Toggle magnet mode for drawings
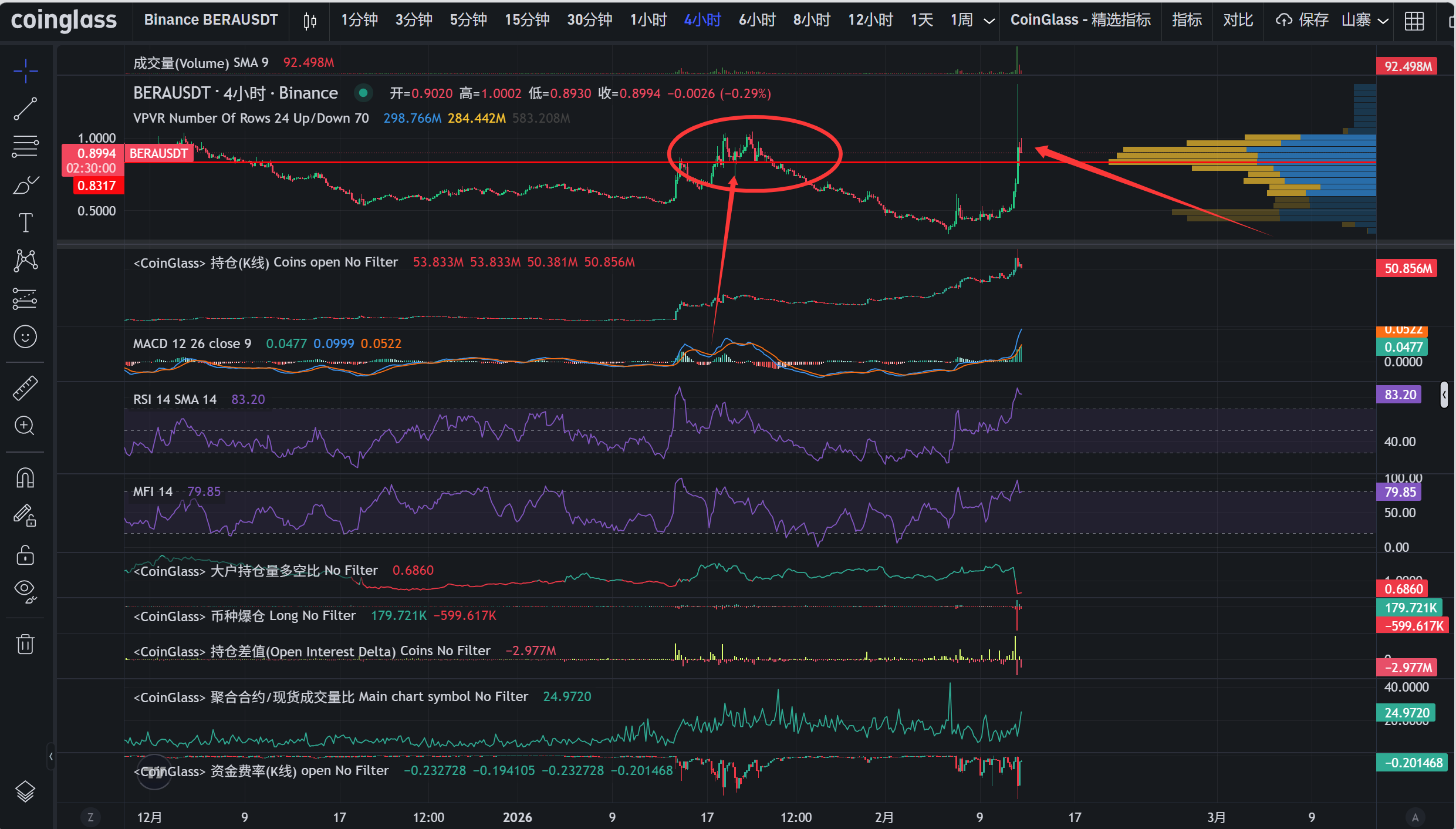 25,478
